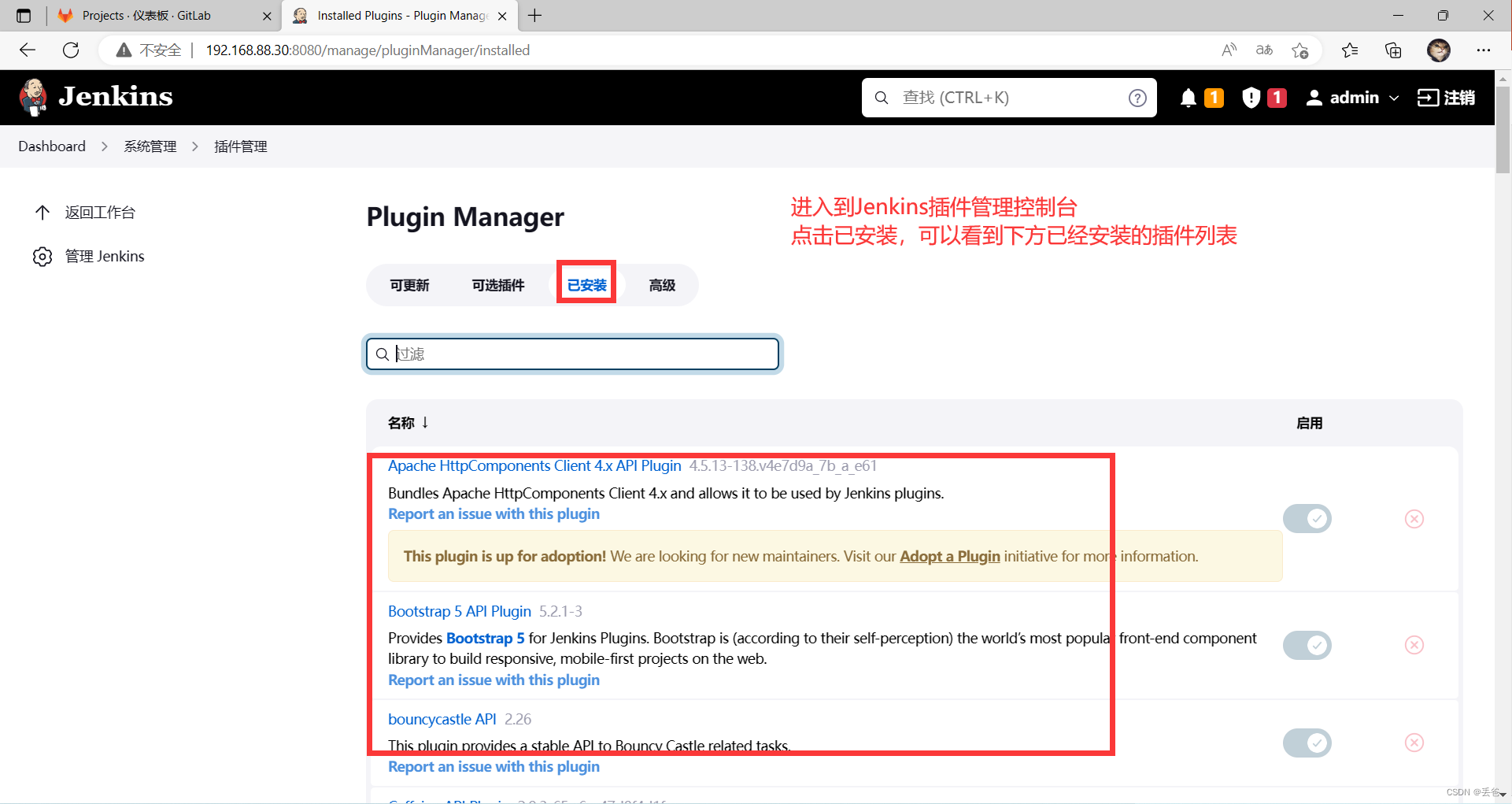Focus the 查找 (CTRL+K) search box
Screen dimensions: 1512x804
tap(1009, 98)
